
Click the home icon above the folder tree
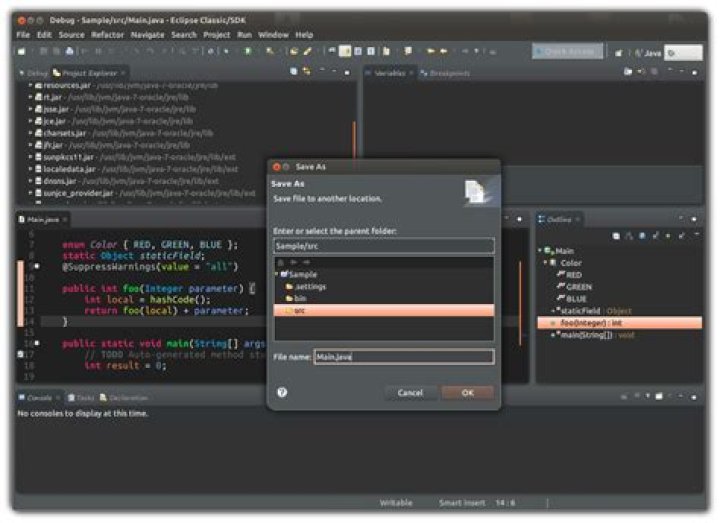coord(281,262)
